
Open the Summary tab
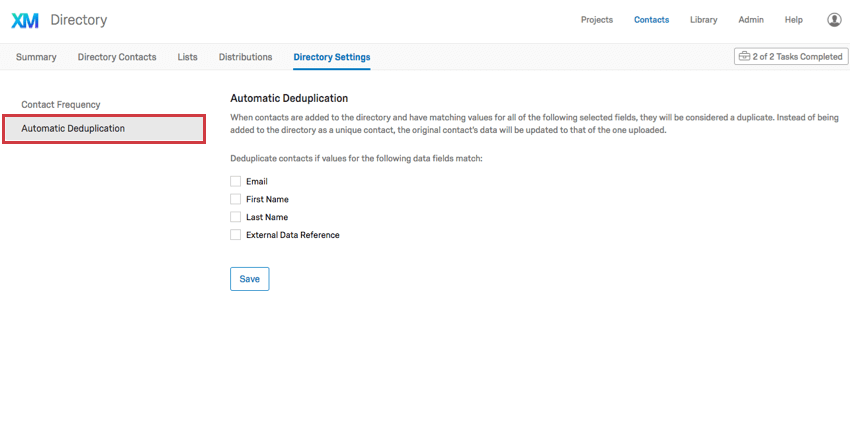tap(36, 57)
